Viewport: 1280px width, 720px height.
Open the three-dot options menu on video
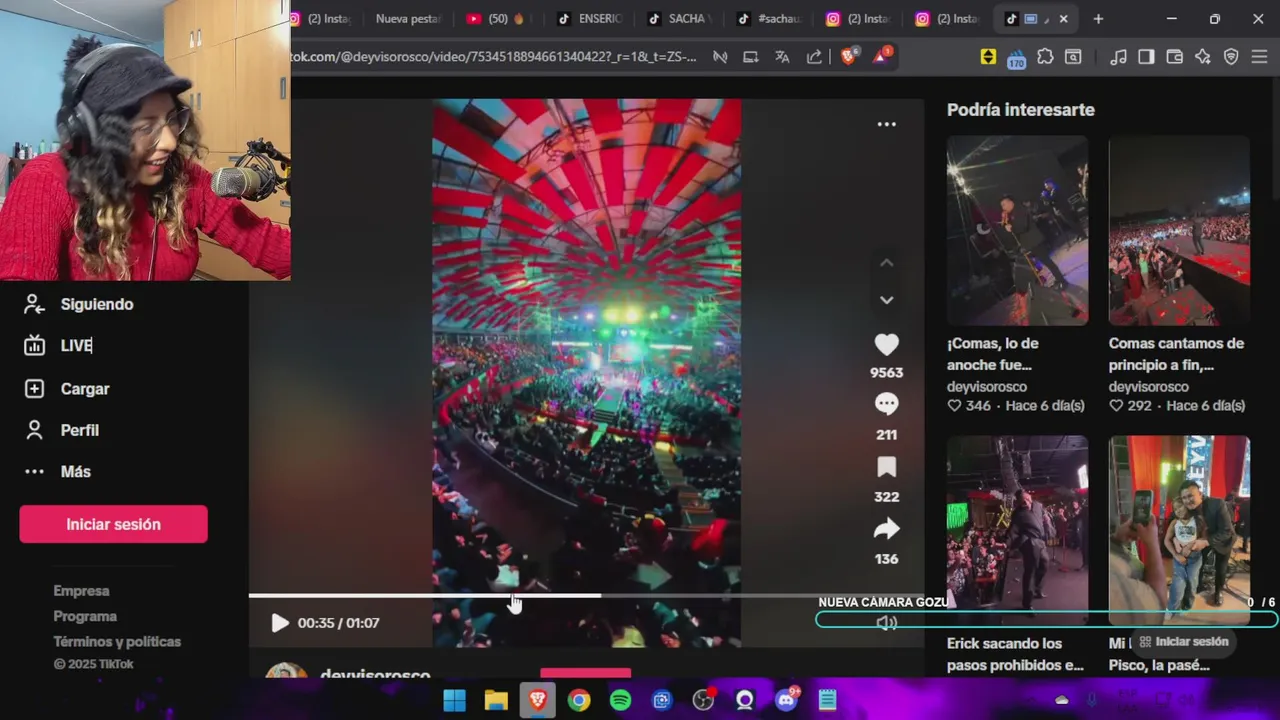tap(886, 124)
